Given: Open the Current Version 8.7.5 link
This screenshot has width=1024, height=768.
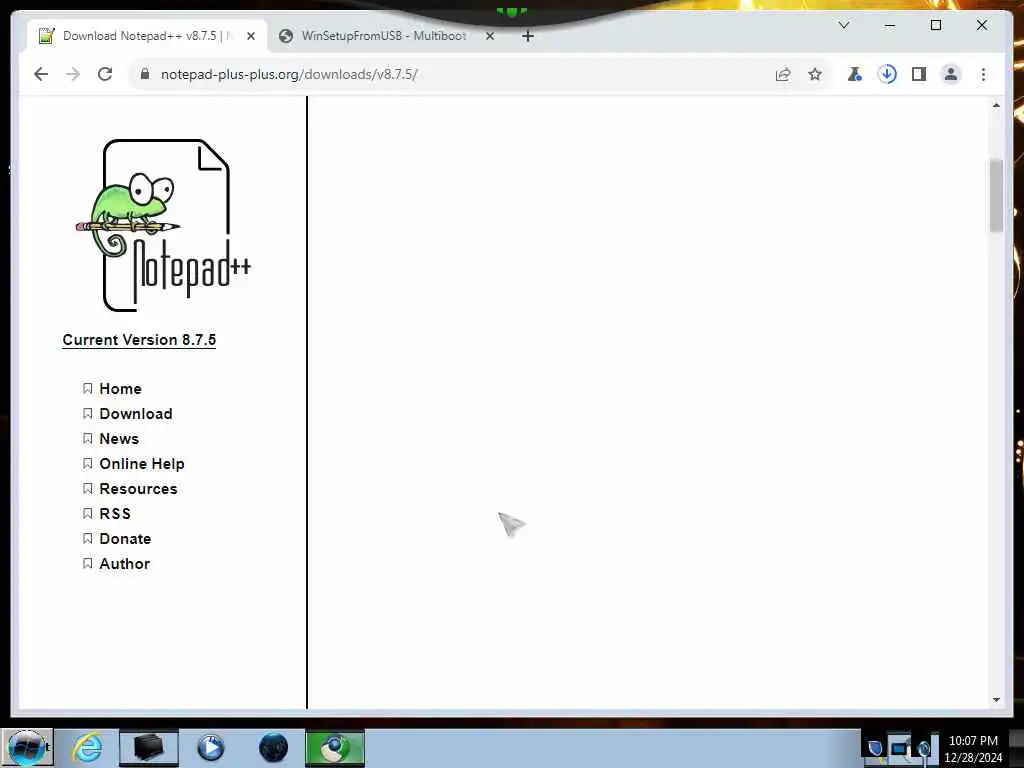Looking at the screenshot, I should [x=139, y=340].
